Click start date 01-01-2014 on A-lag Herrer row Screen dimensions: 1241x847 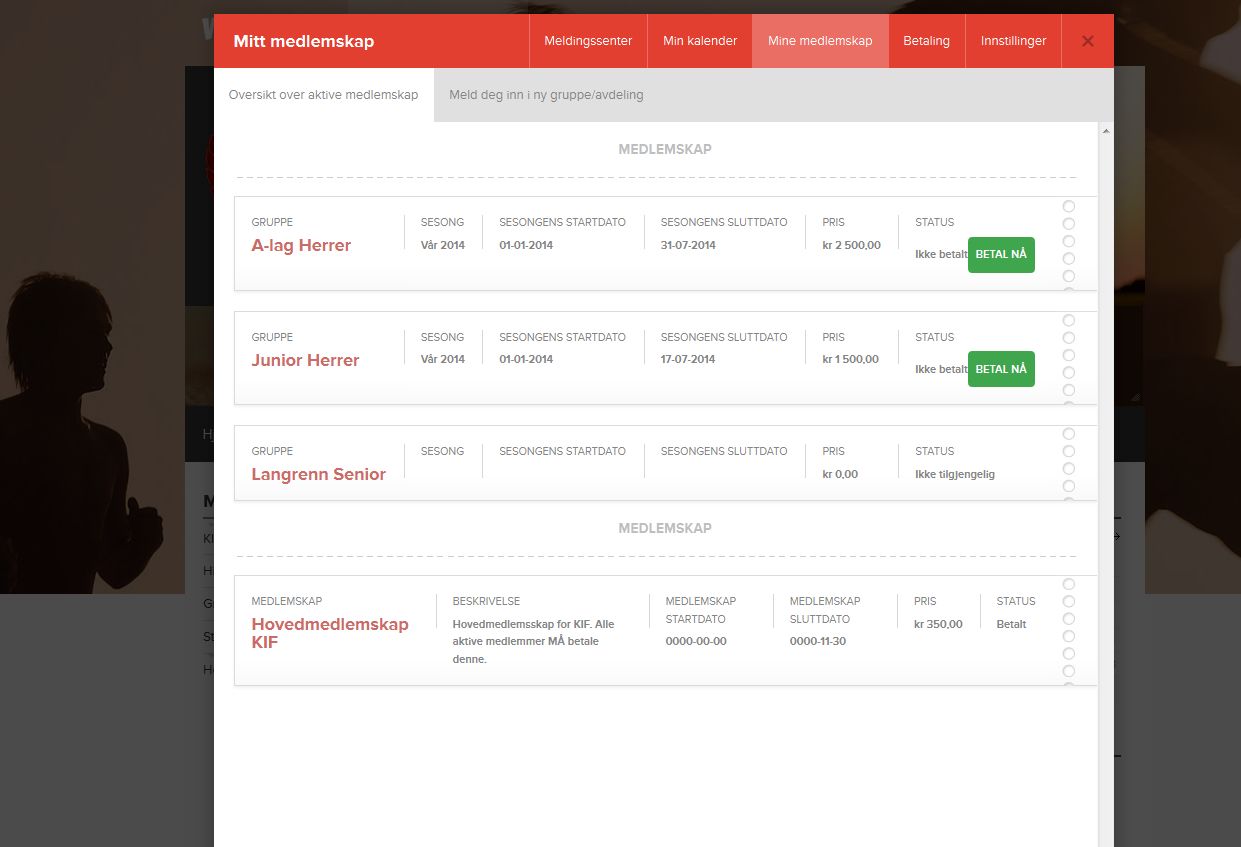click(526, 245)
